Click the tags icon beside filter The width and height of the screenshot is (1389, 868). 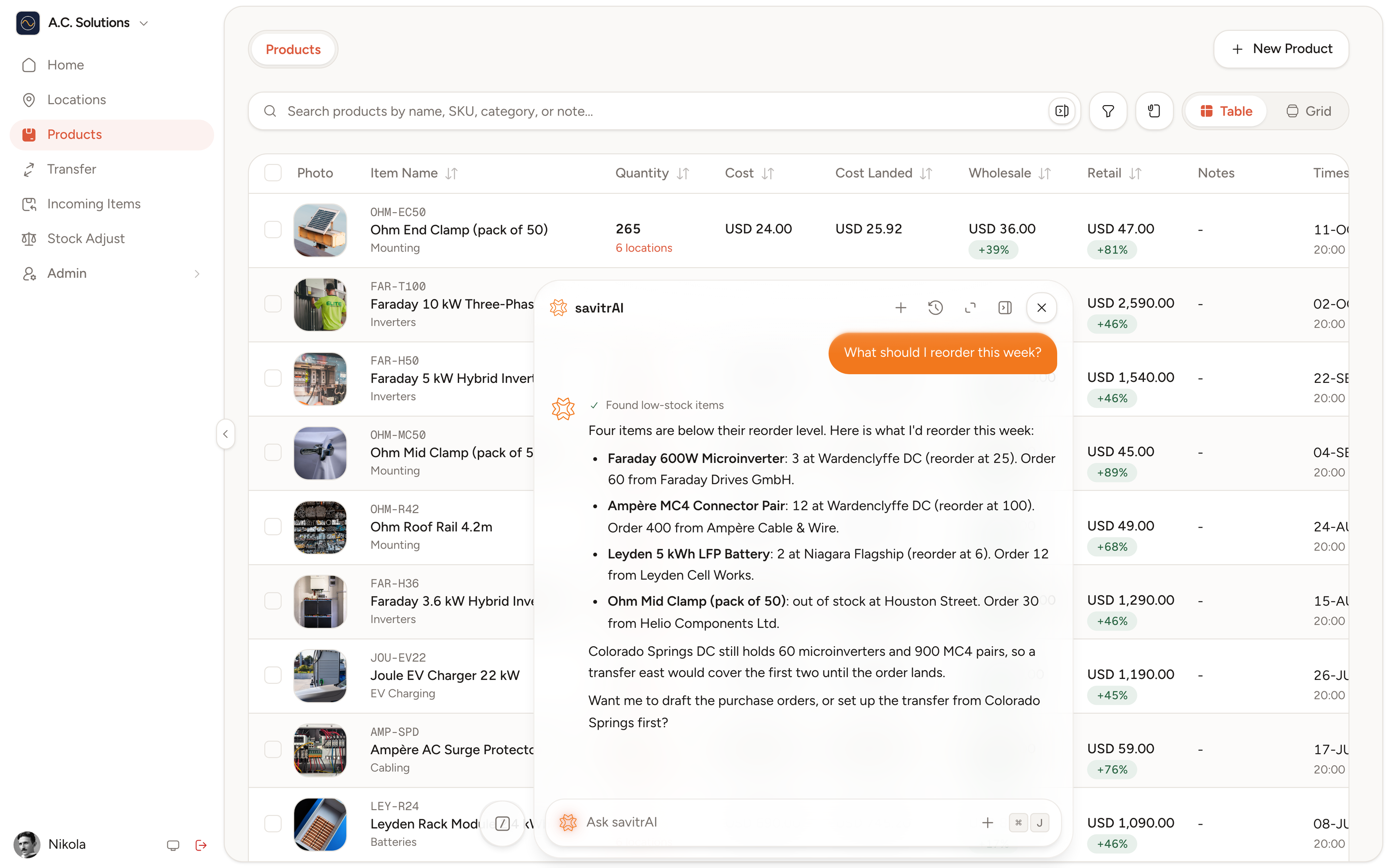pyautogui.click(x=1154, y=111)
